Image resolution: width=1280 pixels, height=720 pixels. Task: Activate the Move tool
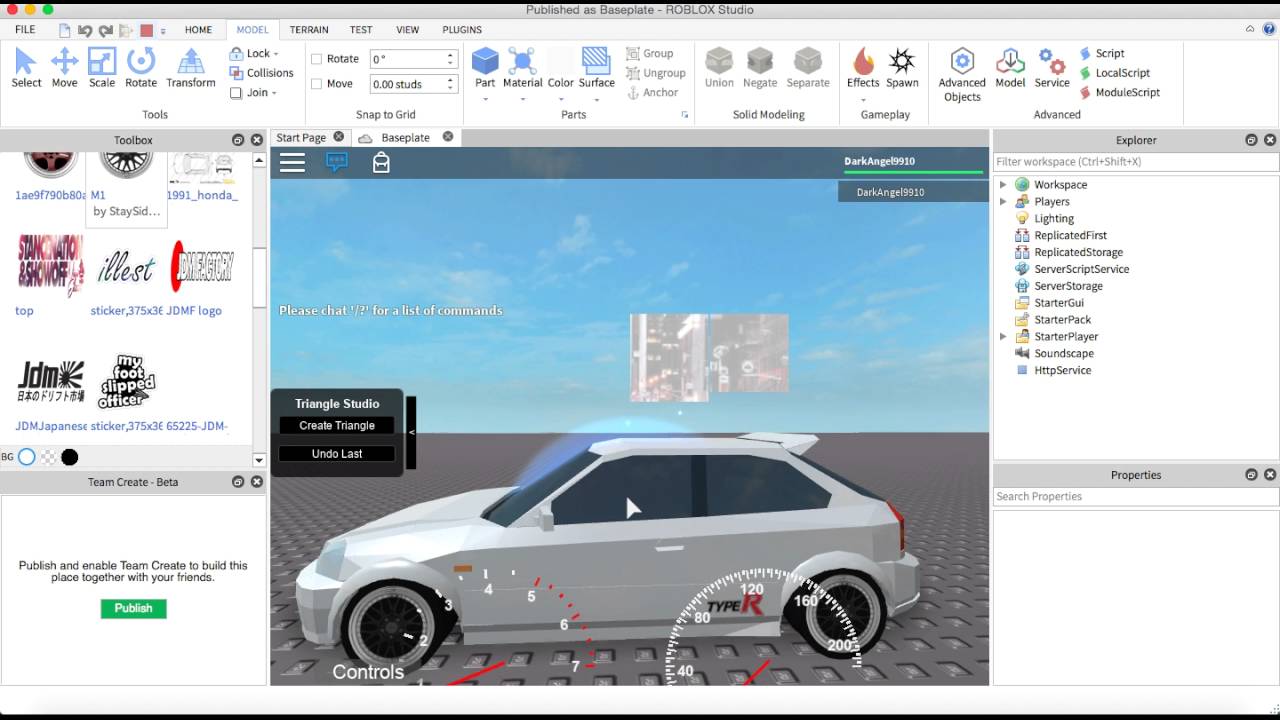click(x=64, y=69)
